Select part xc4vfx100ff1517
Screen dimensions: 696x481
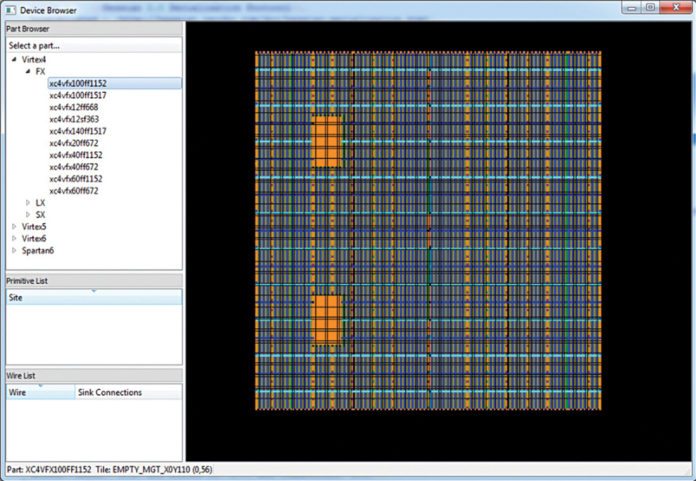pyautogui.click(x=78, y=96)
